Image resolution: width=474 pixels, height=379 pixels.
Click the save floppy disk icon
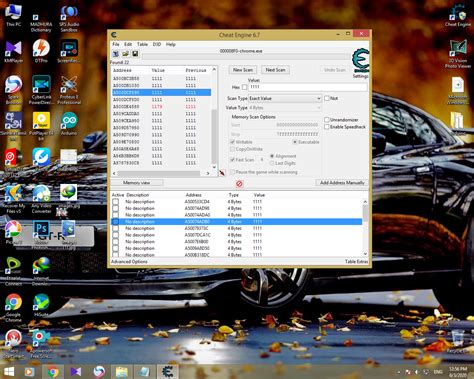tap(135, 54)
